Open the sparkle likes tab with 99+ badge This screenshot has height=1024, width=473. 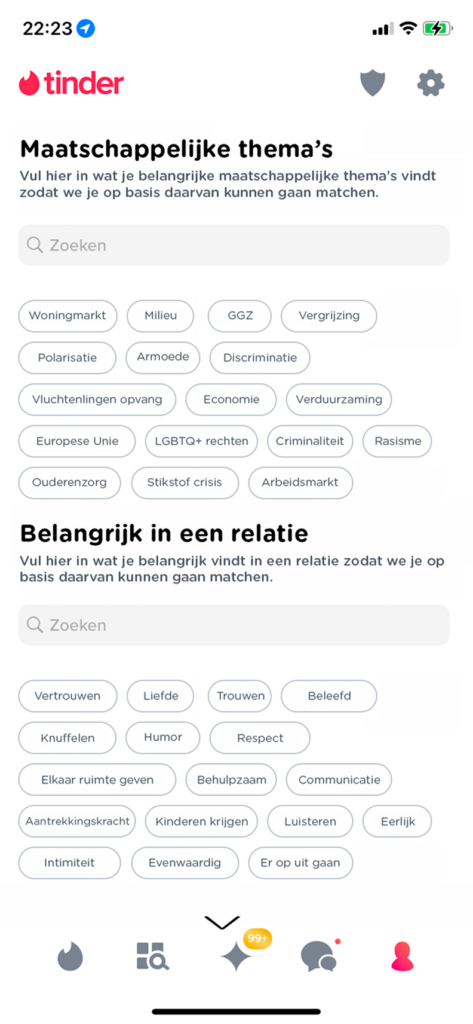pyautogui.click(x=237, y=957)
